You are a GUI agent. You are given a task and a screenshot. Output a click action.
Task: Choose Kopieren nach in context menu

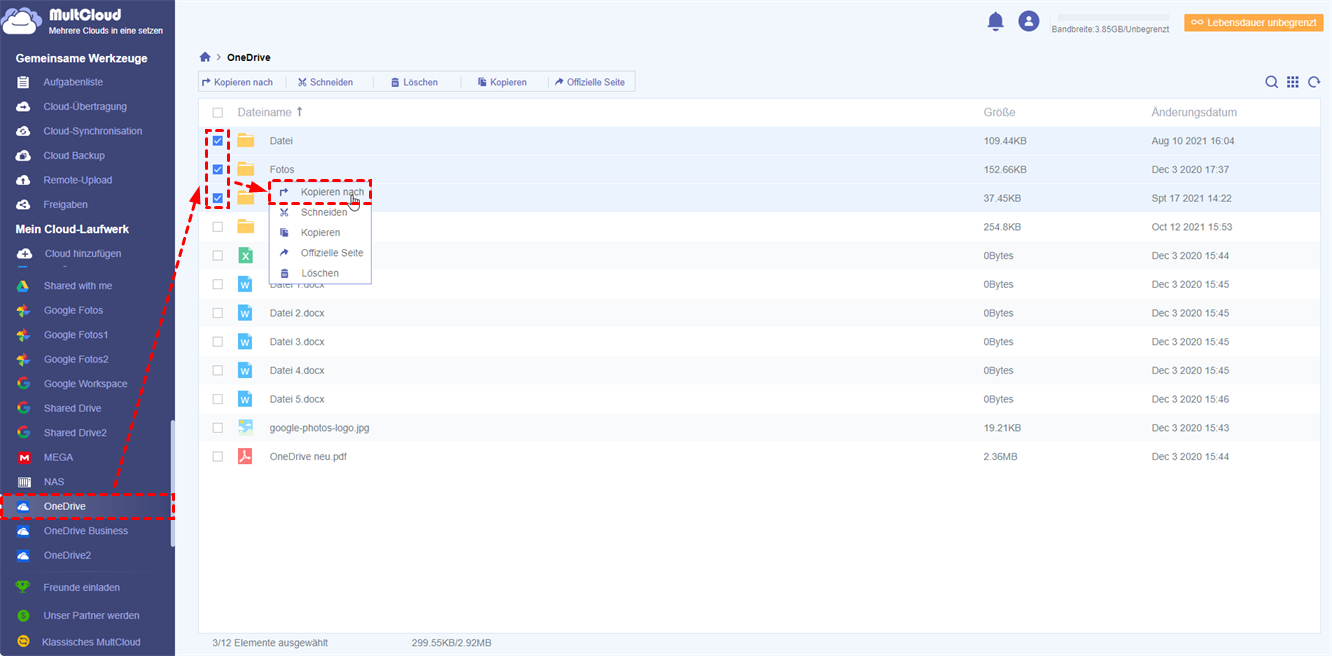pos(320,192)
